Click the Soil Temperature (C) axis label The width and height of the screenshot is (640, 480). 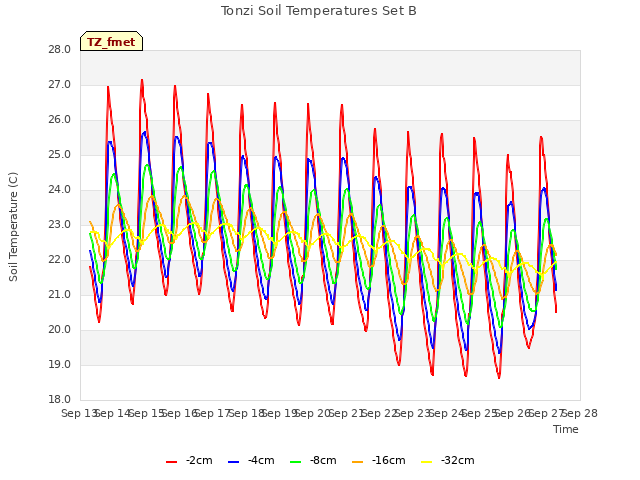point(13,227)
